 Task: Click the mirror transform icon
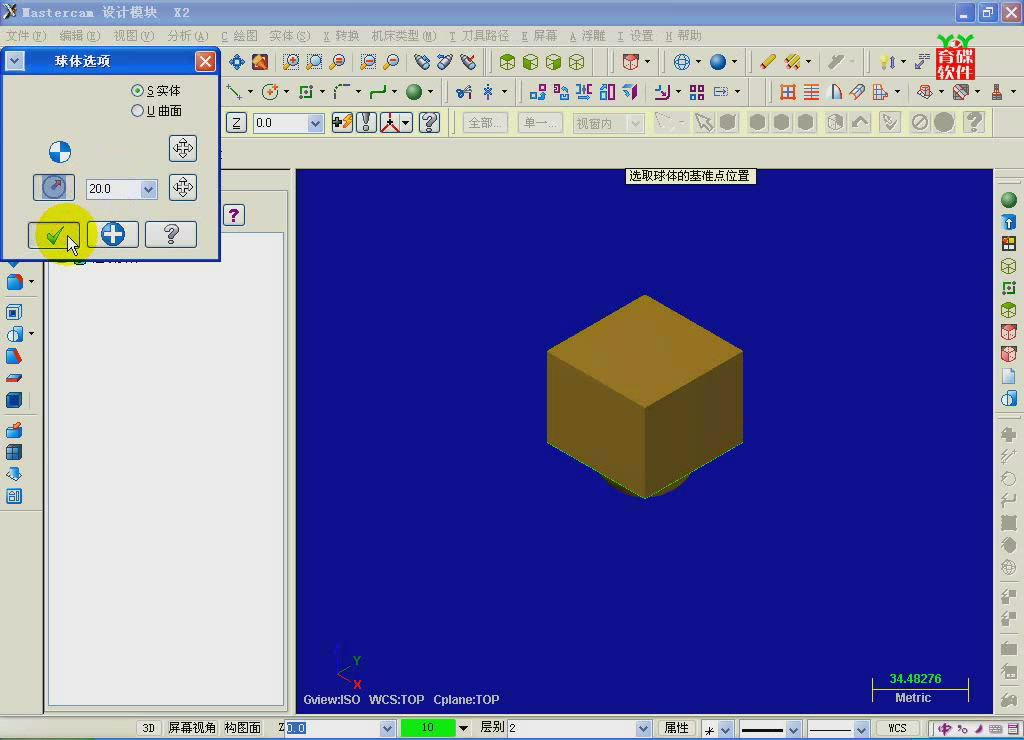pyautogui.click(x=583, y=92)
